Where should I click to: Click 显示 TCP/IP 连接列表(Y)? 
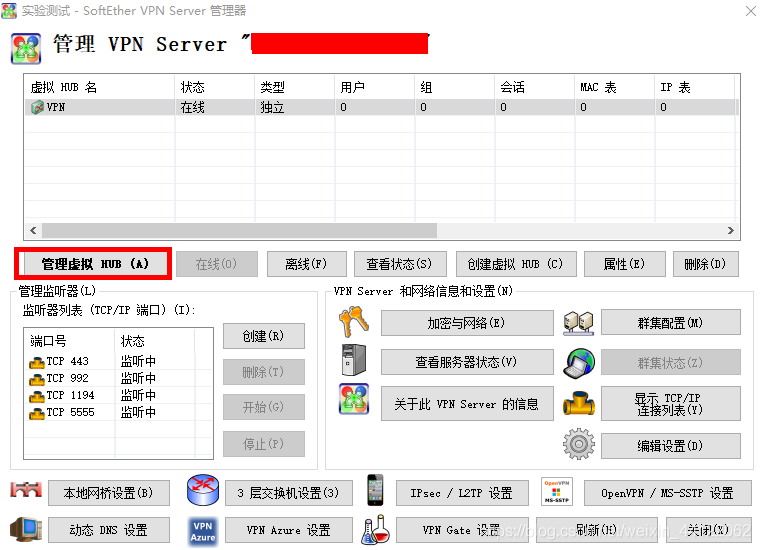pyautogui.click(x=671, y=403)
